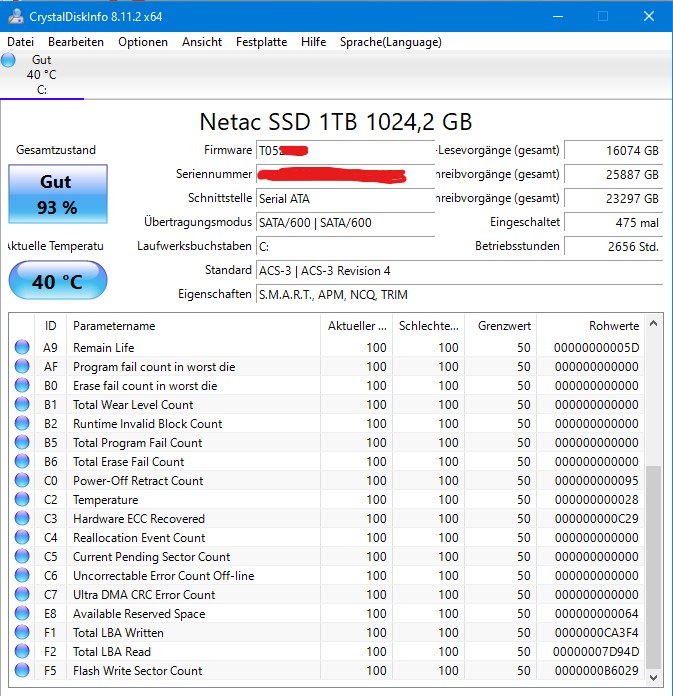Click the Eigenschaften field with S.M.A.R.T.
673x696 pixels.
pyautogui.click(x=459, y=294)
